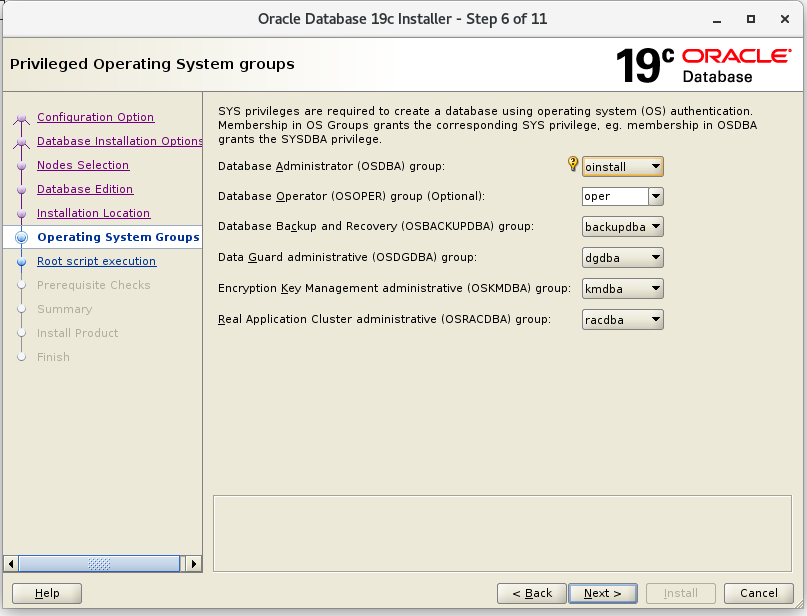Click the hint lightbulb icon beside OSDBA
807x616 pixels.
click(573, 164)
